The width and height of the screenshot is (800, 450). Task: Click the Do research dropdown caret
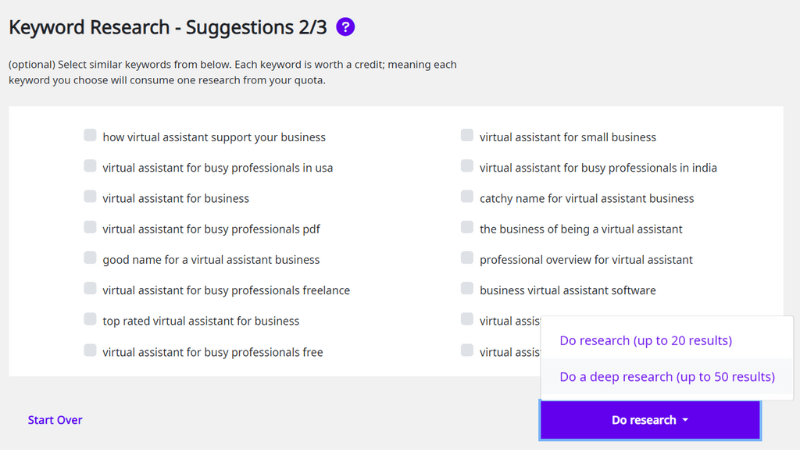point(685,420)
